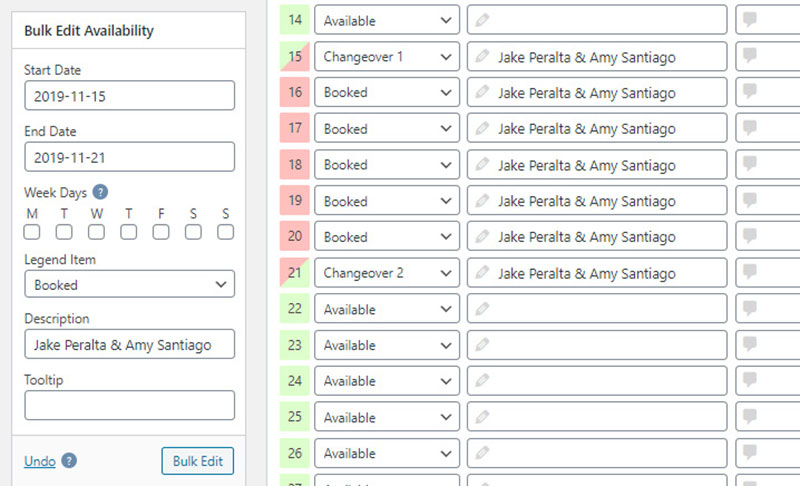Open tooltip comment icon for day 24

[x=749, y=380]
